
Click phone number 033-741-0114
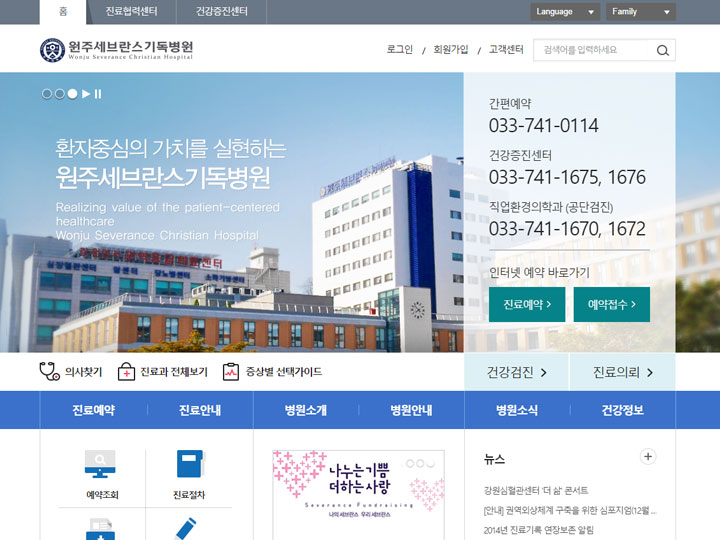coord(544,126)
